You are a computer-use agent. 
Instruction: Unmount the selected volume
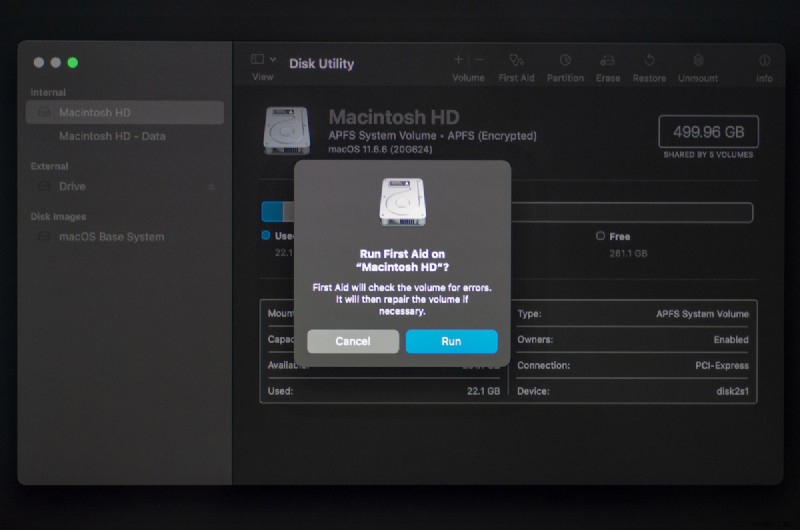[x=698, y=61]
